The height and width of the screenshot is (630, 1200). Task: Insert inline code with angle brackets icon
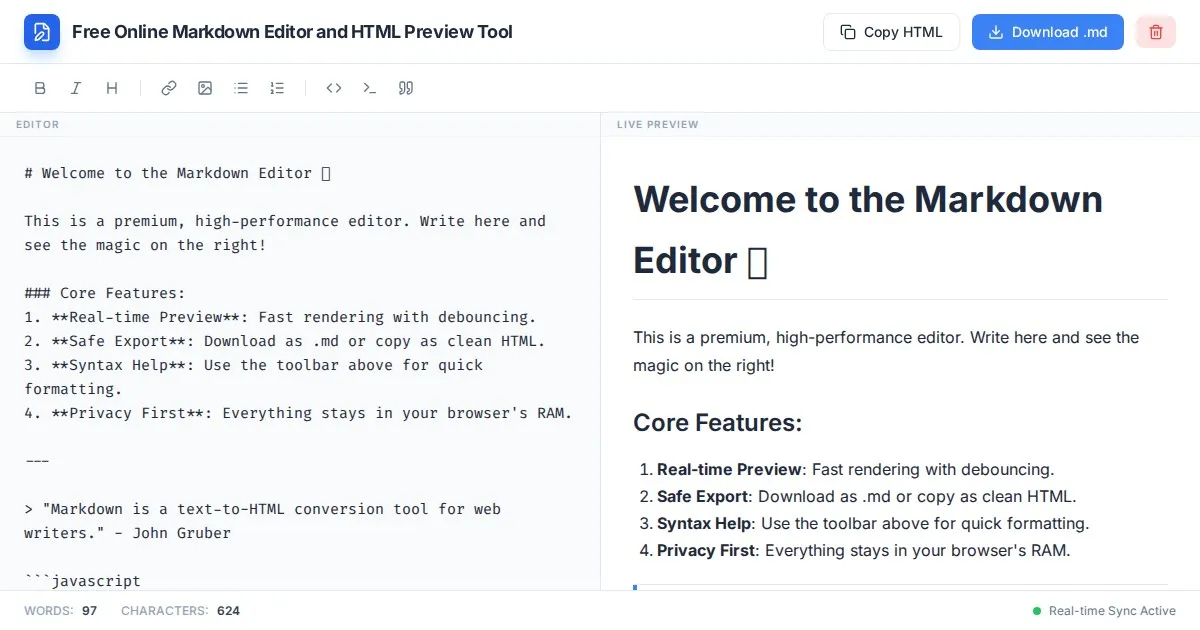tap(334, 88)
